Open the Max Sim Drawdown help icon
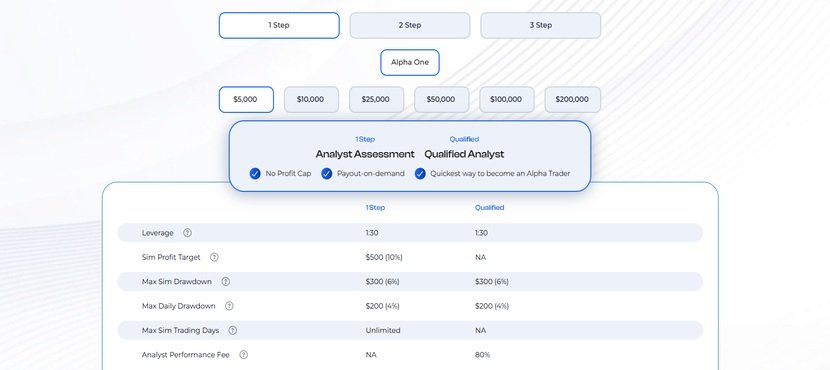This screenshot has height=370, width=830. point(225,282)
